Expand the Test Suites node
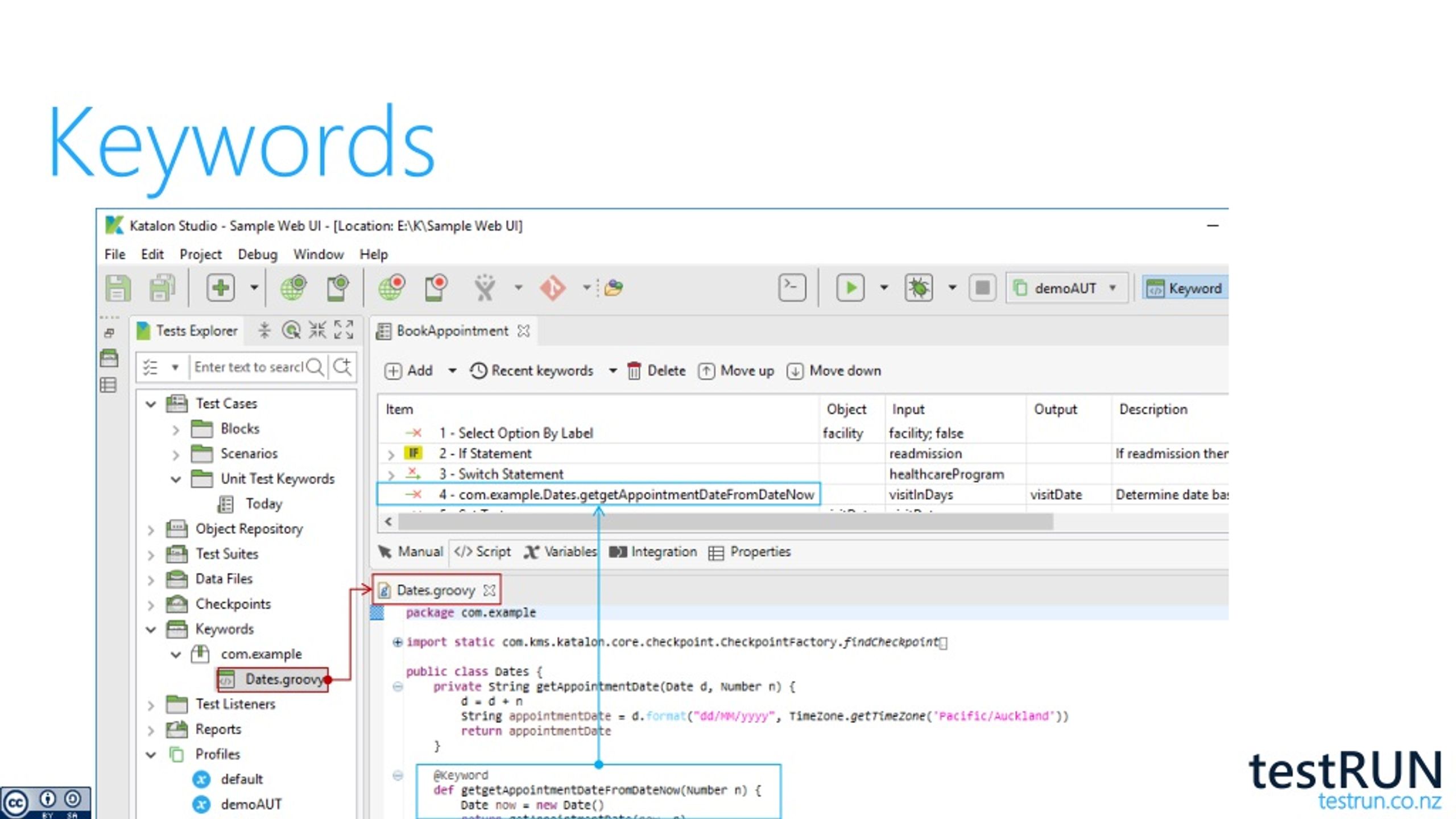The image size is (1456, 819). point(151,555)
